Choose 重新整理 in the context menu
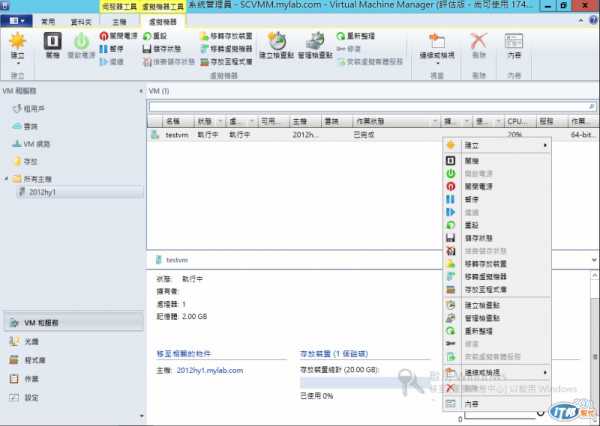The image size is (600, 426). click(496, 331)
